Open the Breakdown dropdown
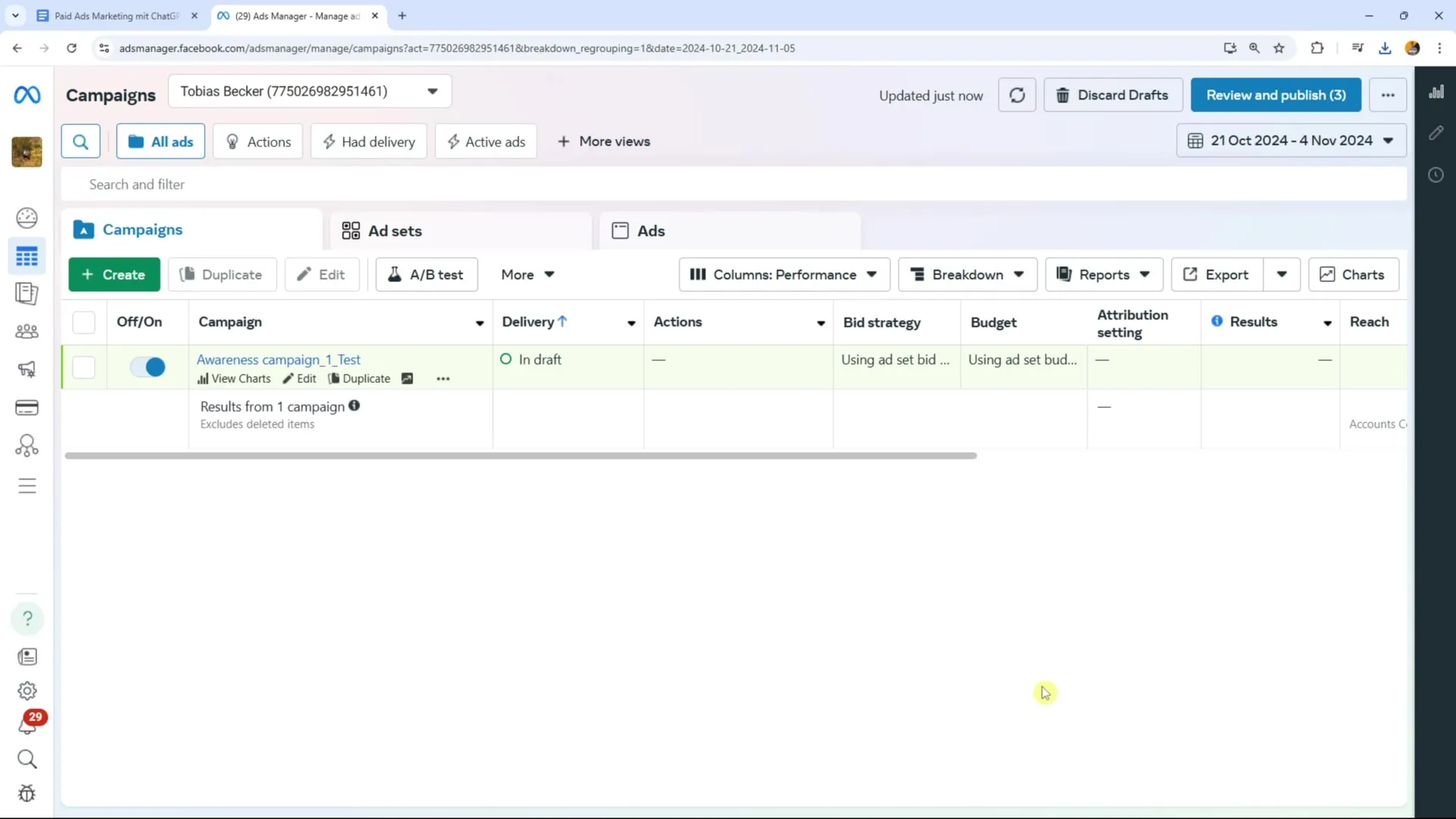This screenshot has width=1456, height=819. click(968, 275)
